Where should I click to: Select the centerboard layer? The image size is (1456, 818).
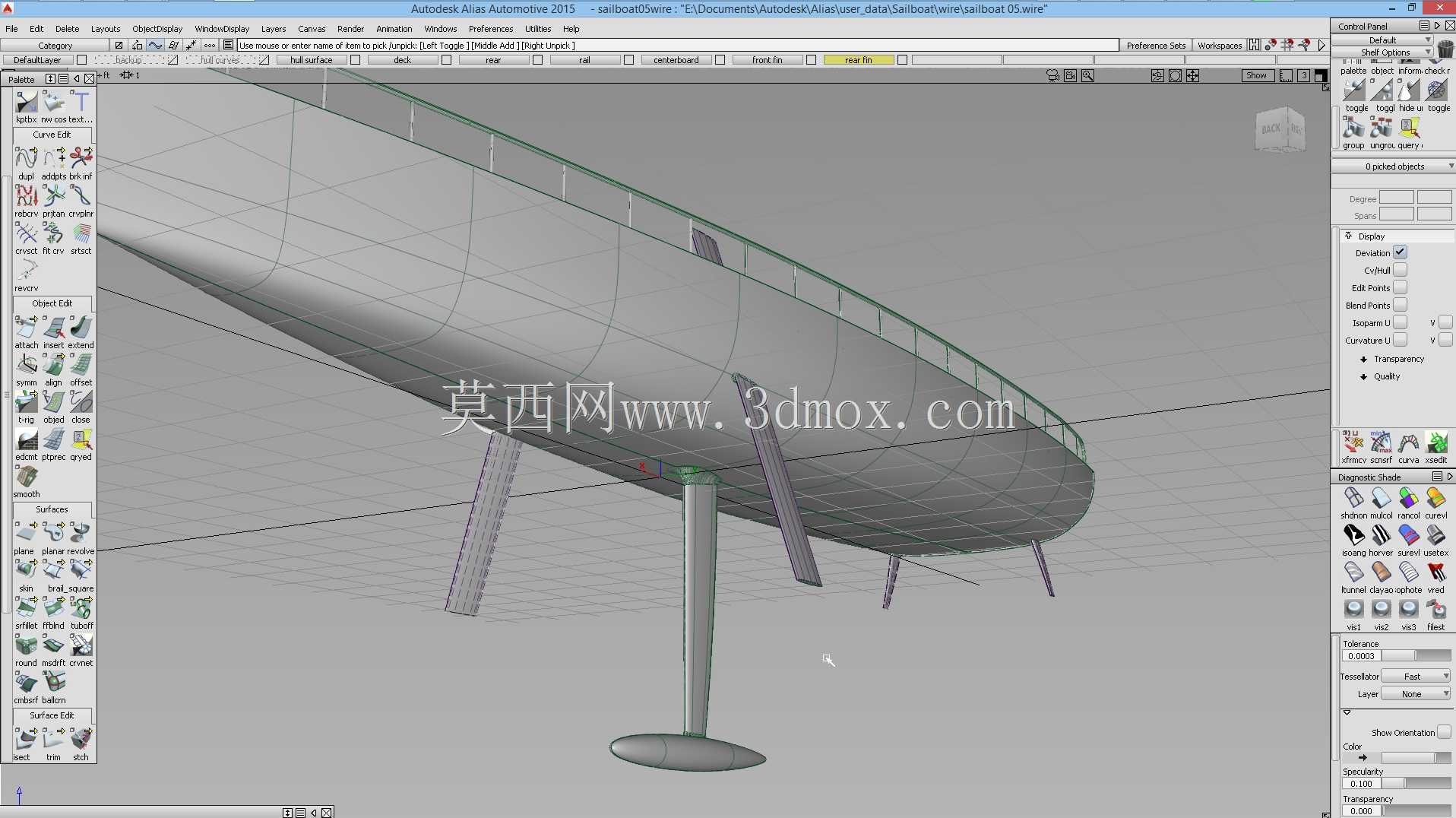(x=676, y=60)
